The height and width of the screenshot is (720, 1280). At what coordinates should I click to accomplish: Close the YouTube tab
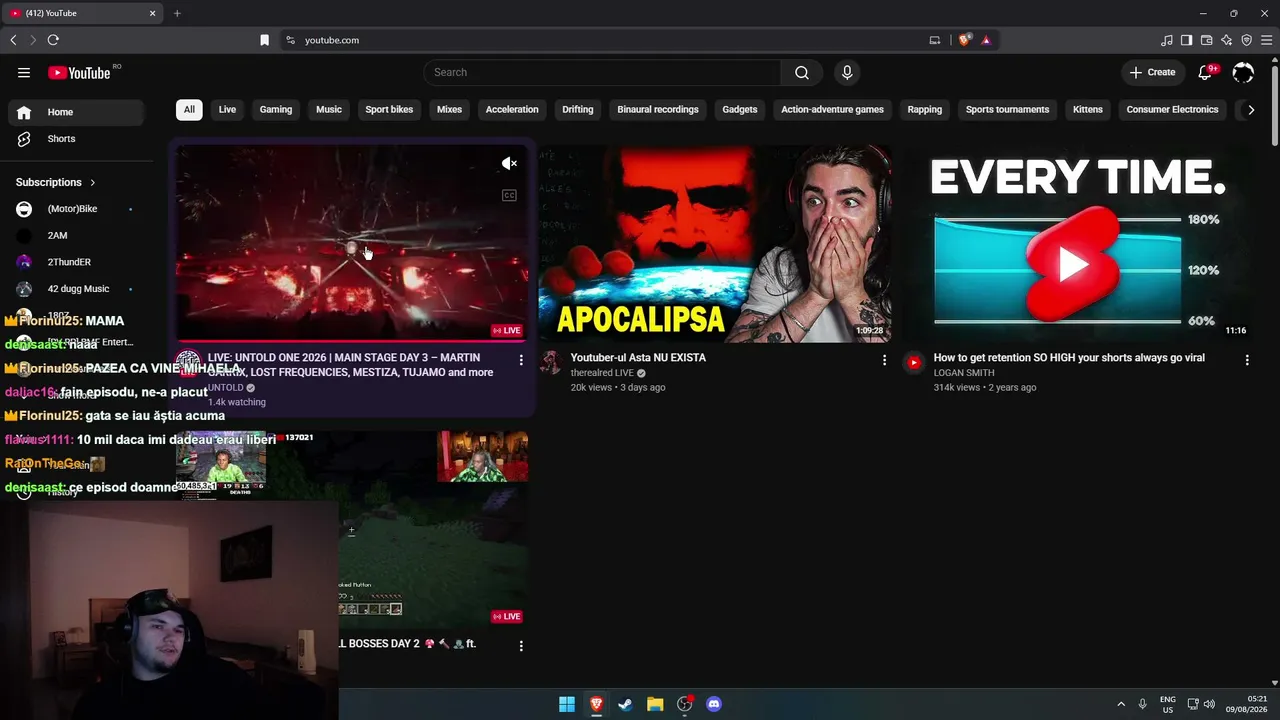coord(153,13)
